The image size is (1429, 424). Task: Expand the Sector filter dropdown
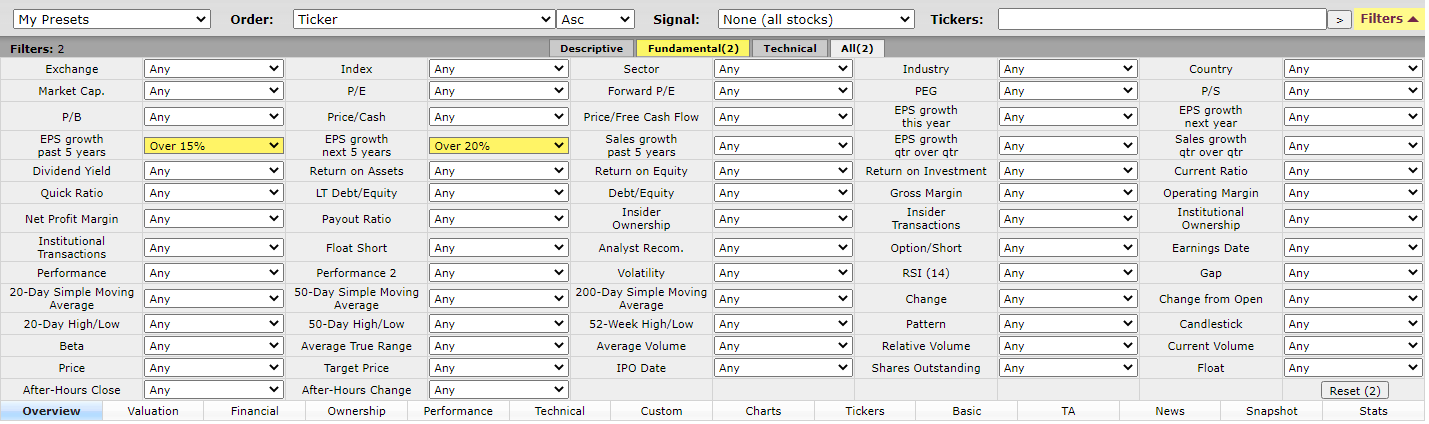pyautogui.click(x=783, y=69)
